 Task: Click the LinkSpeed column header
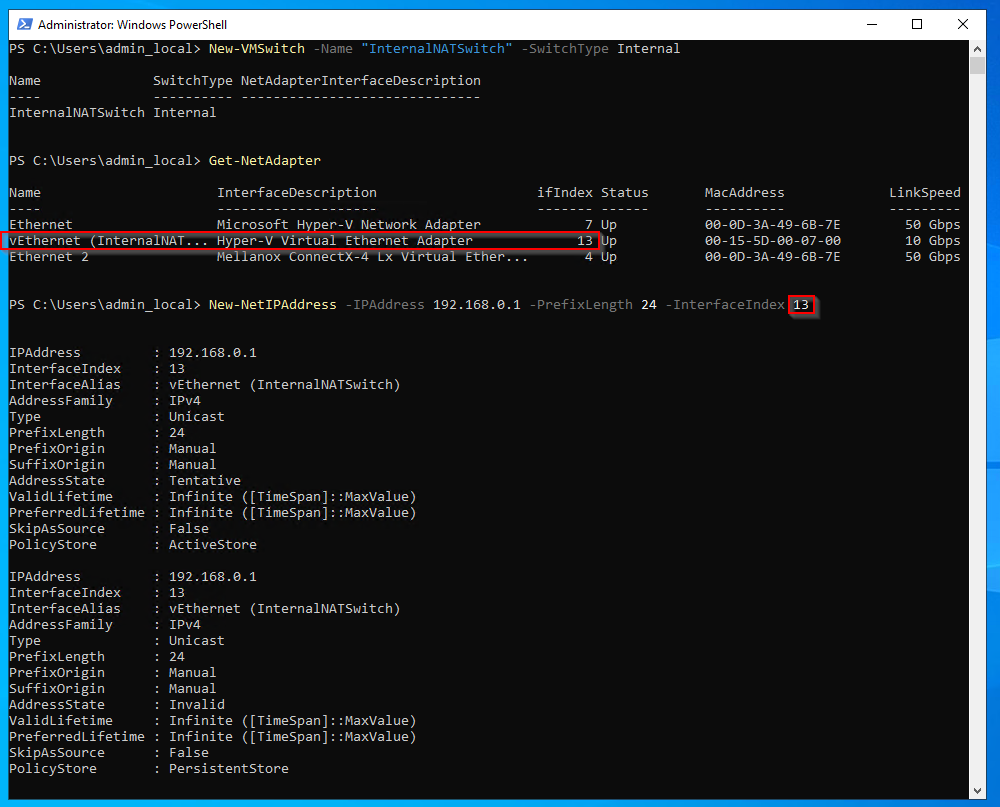click(x=925, y=193)
